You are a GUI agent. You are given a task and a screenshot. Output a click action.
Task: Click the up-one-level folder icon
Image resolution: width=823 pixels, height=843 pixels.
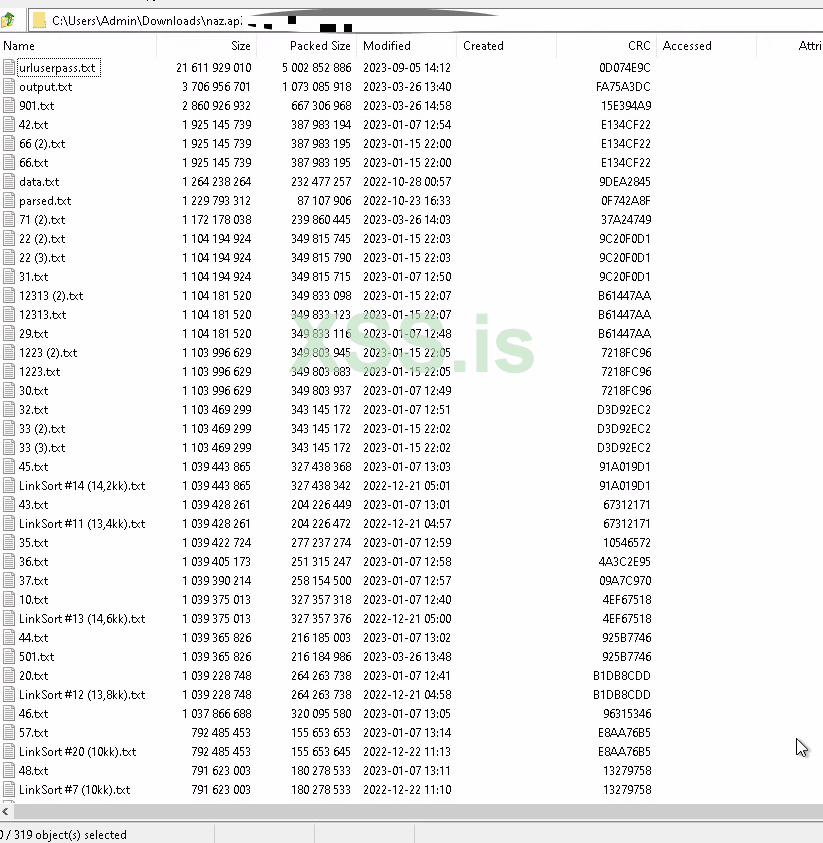pyautogui.click(x=8, y=20)
